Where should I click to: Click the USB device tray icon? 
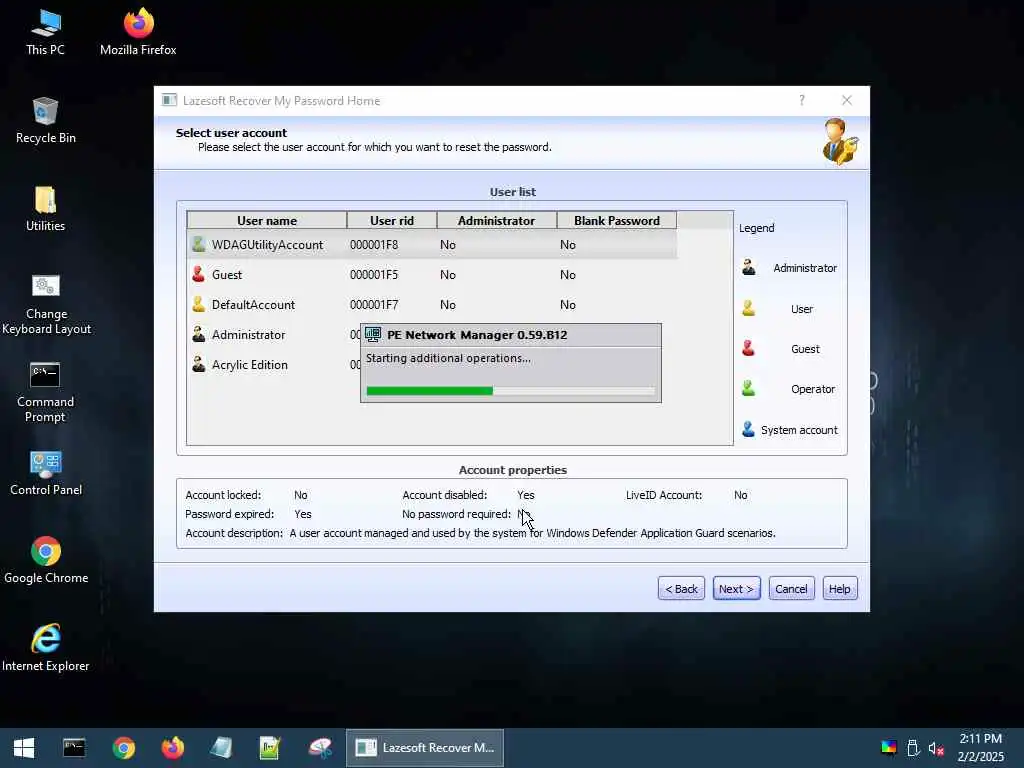click(913, 748)
